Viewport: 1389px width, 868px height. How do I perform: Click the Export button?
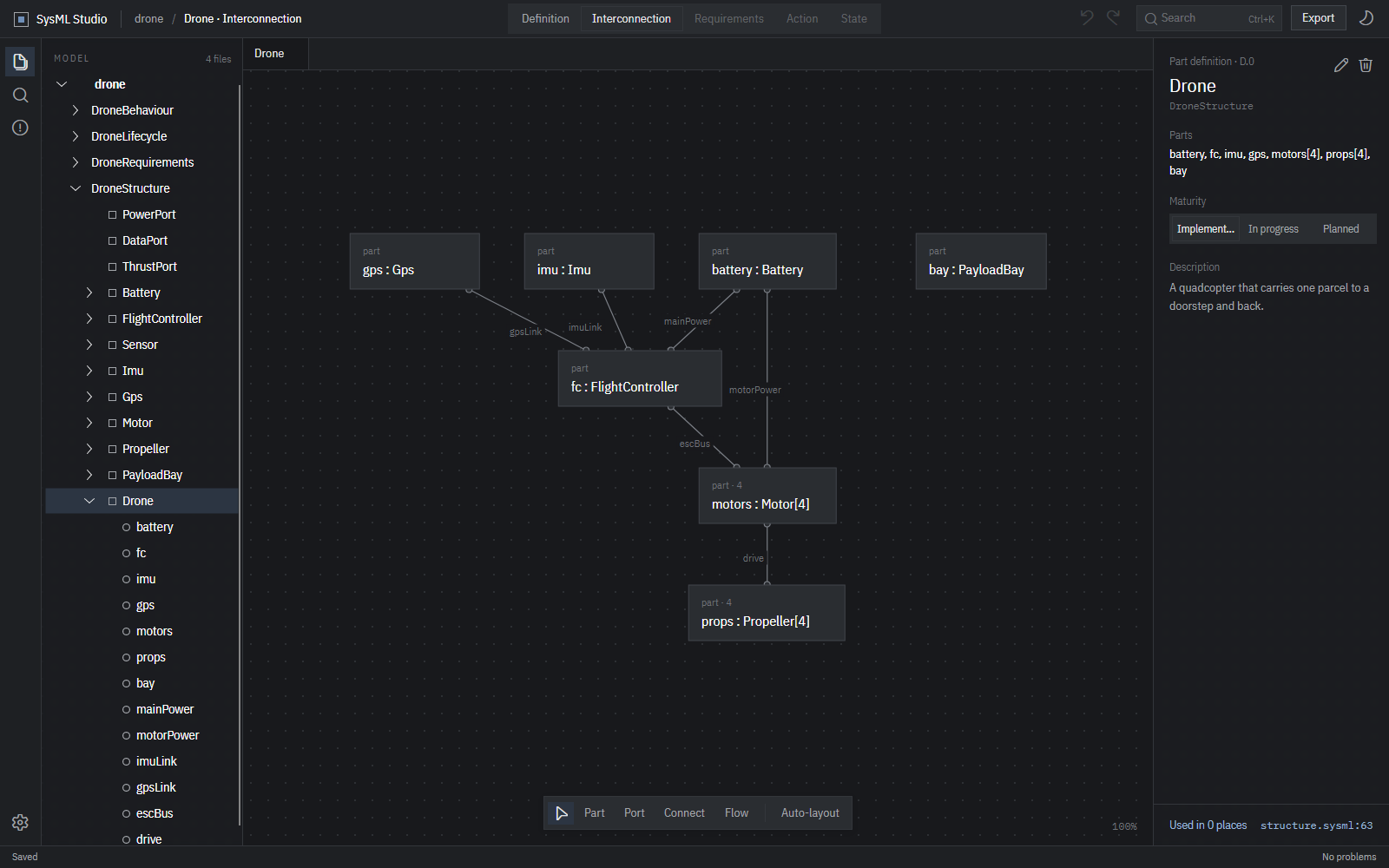tap(1318, 18)
